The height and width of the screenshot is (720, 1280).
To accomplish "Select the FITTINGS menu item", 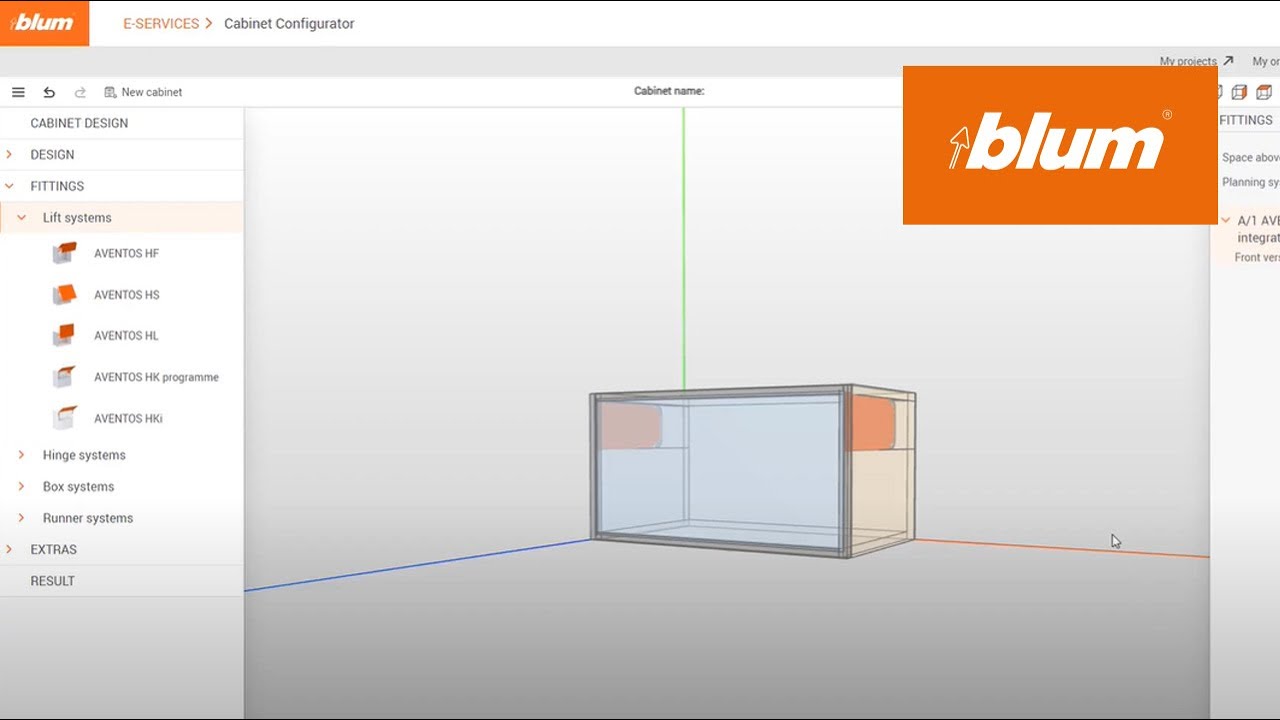I will 57,186.
